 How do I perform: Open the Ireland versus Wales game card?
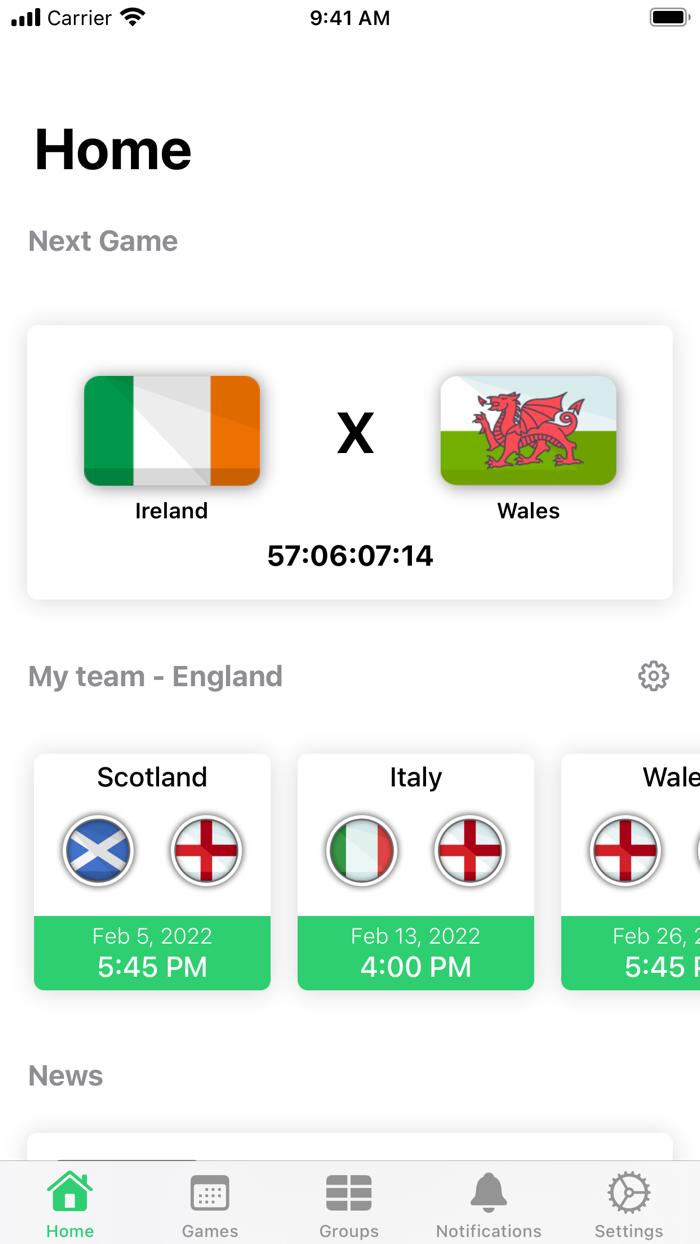click(350, 462)
